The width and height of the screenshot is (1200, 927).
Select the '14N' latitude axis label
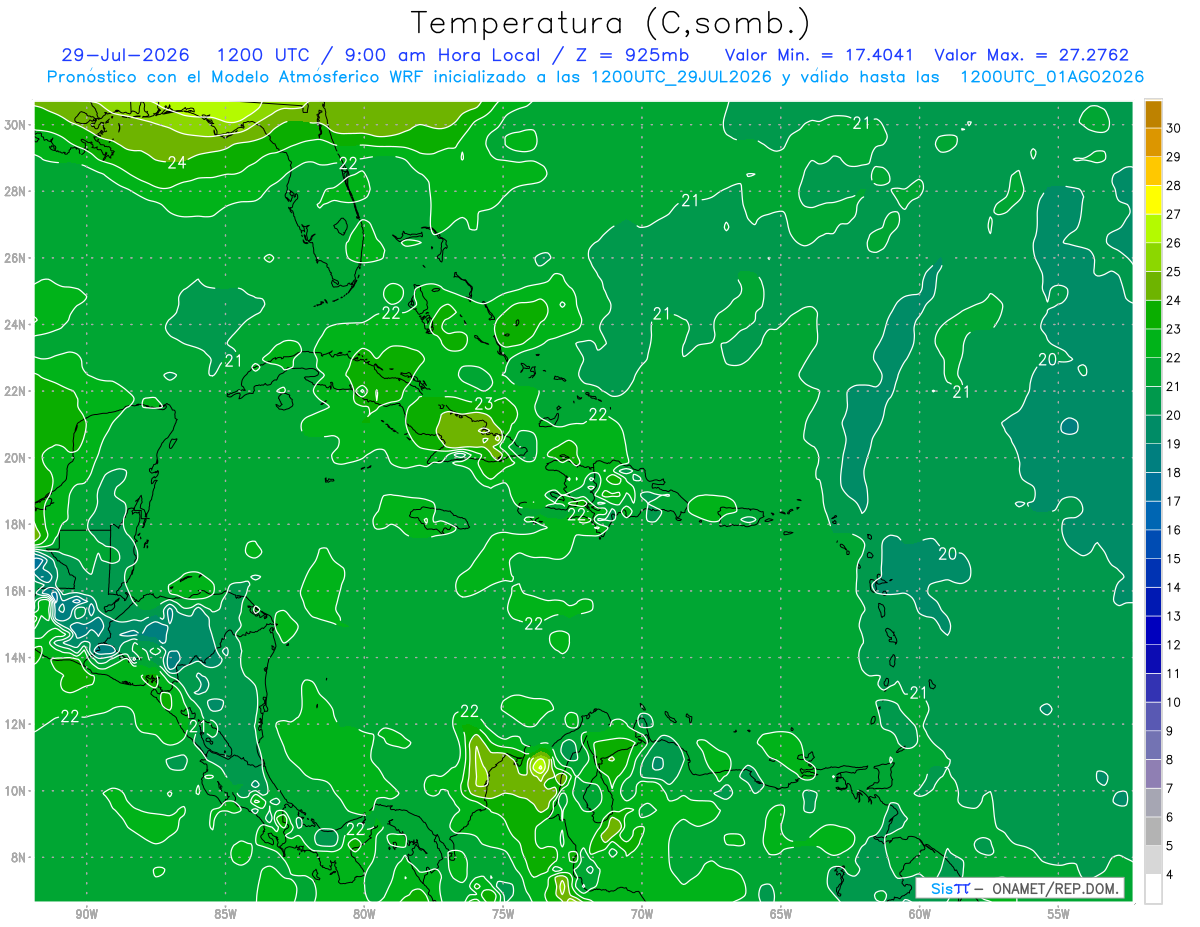(x=17, y=658)
